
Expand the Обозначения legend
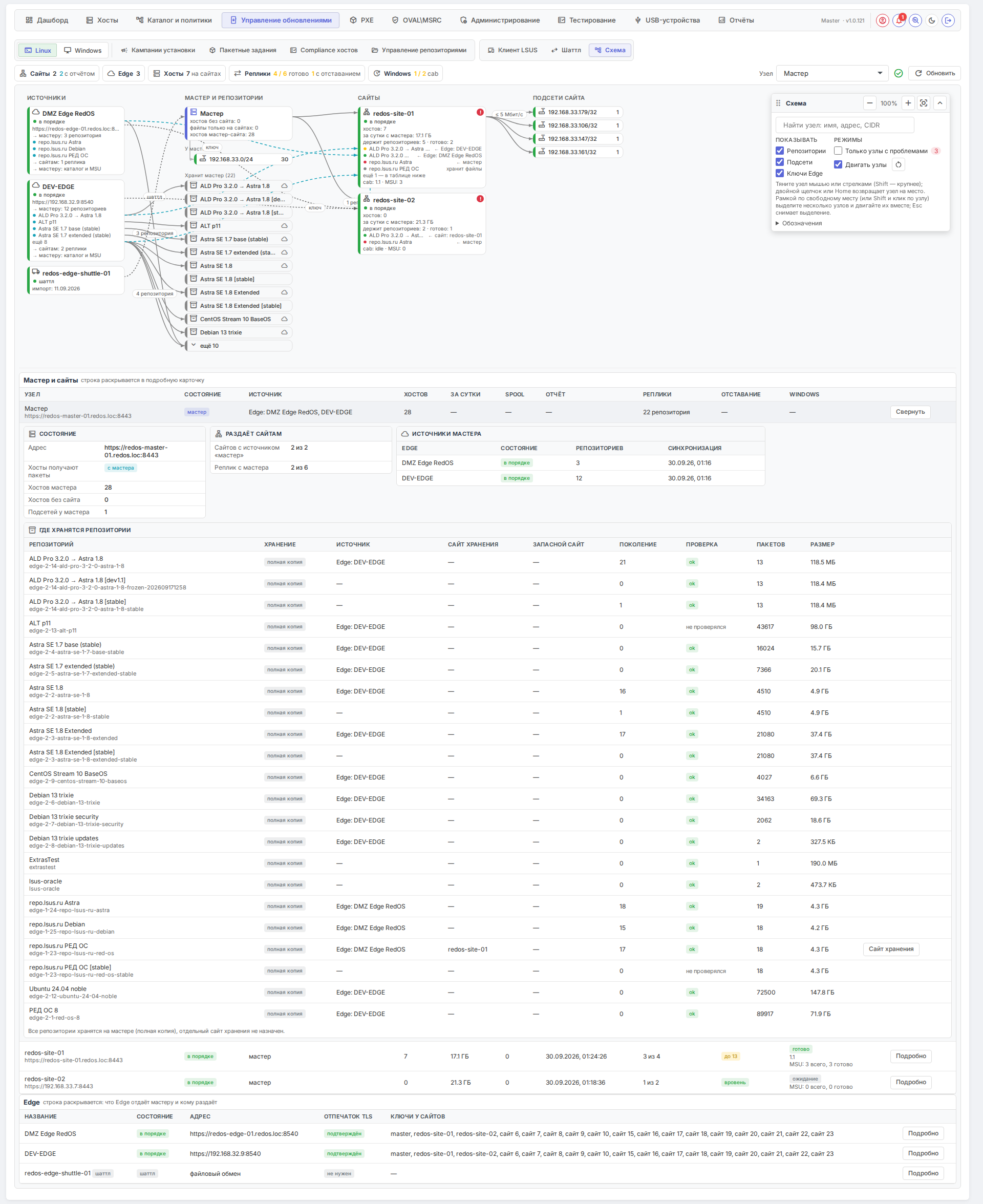point(798,223)
